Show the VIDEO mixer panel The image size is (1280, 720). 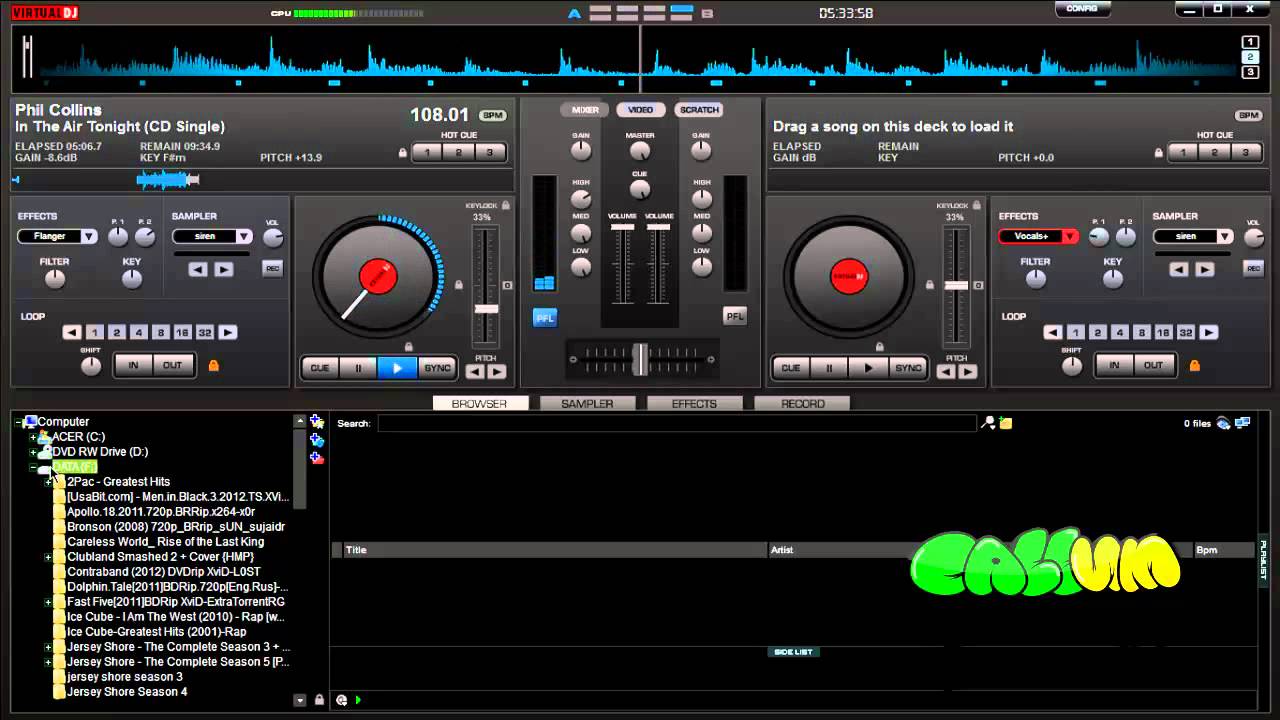(x=641, y=110)
